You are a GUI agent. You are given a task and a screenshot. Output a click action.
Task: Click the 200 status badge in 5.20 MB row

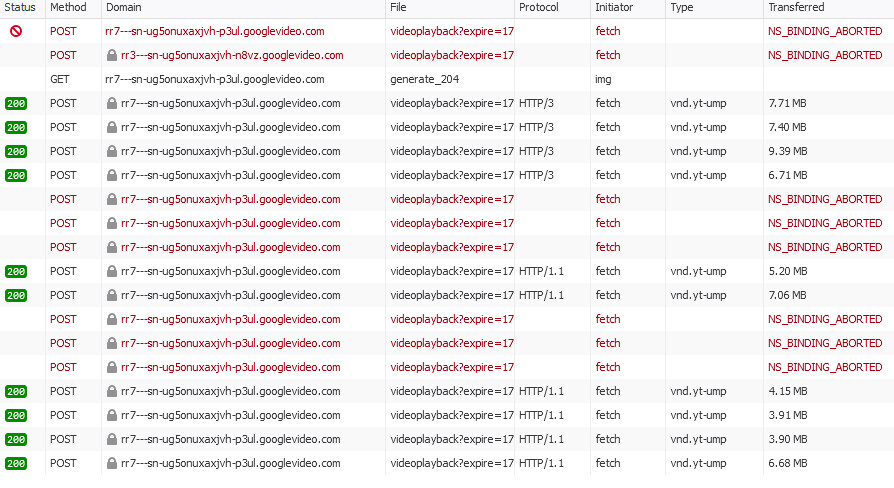[16, 272]
